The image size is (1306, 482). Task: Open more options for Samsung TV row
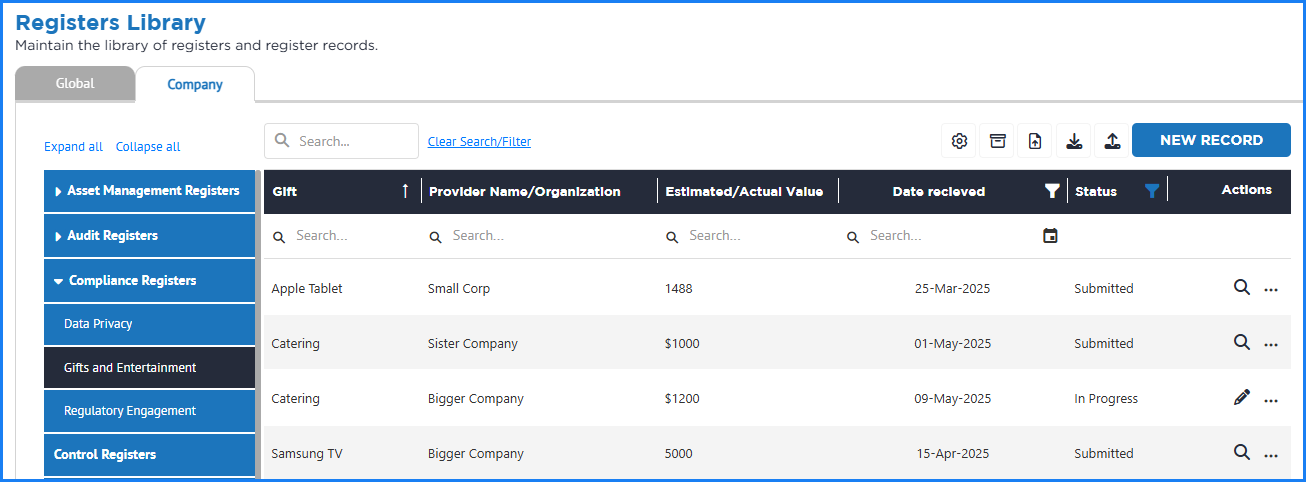coord(1271,455)
